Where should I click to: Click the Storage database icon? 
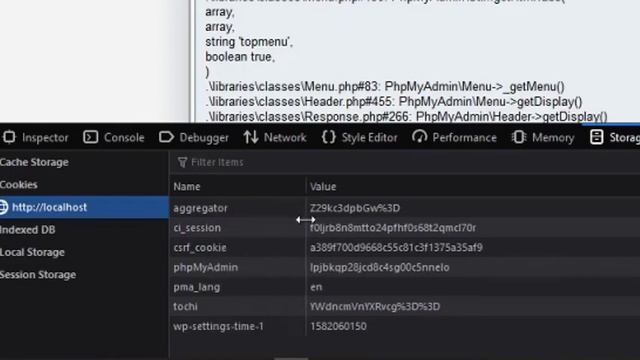pos(597,137)
